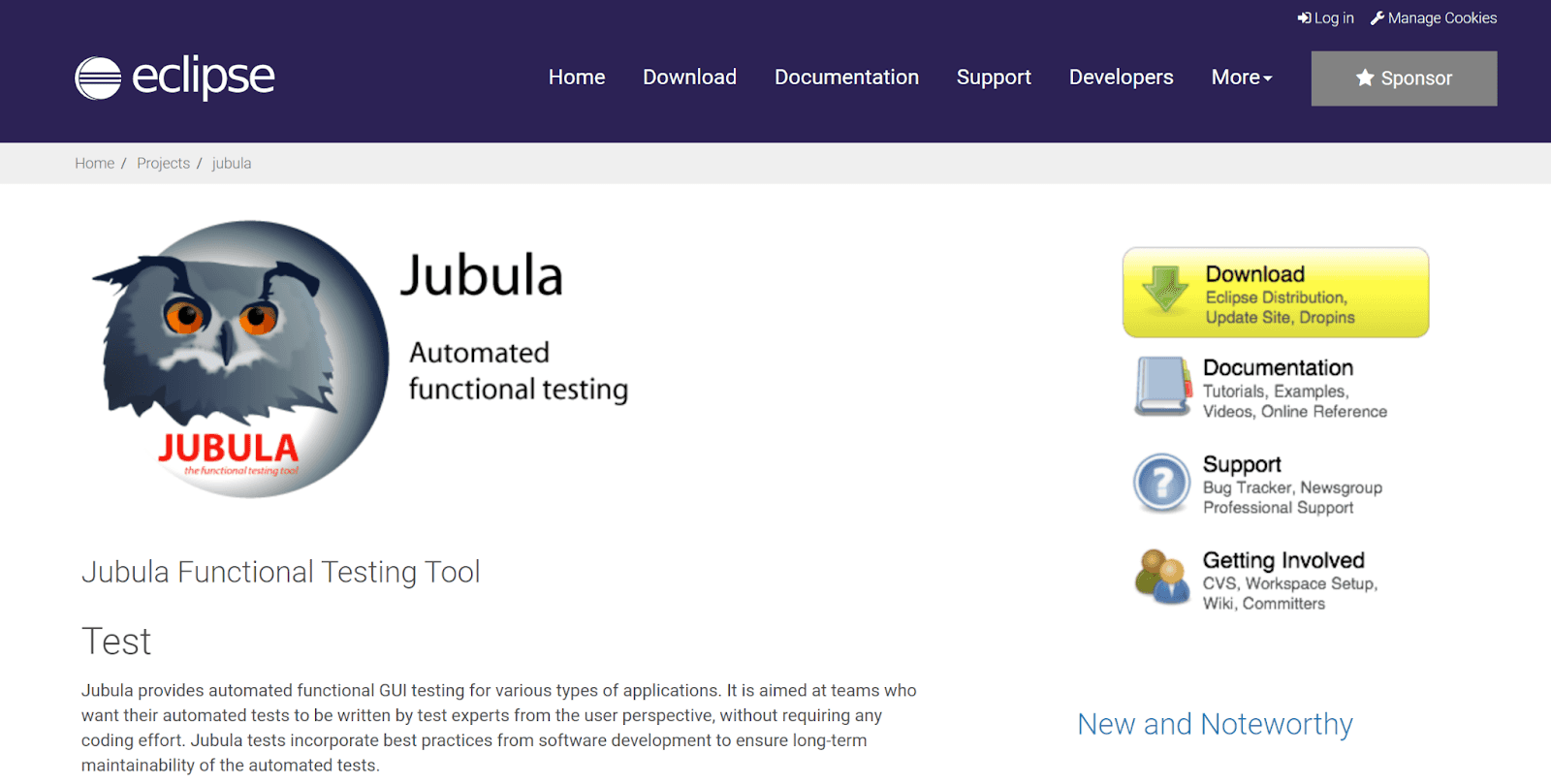Click the Projects breadcrumb link

coord(163,164)
